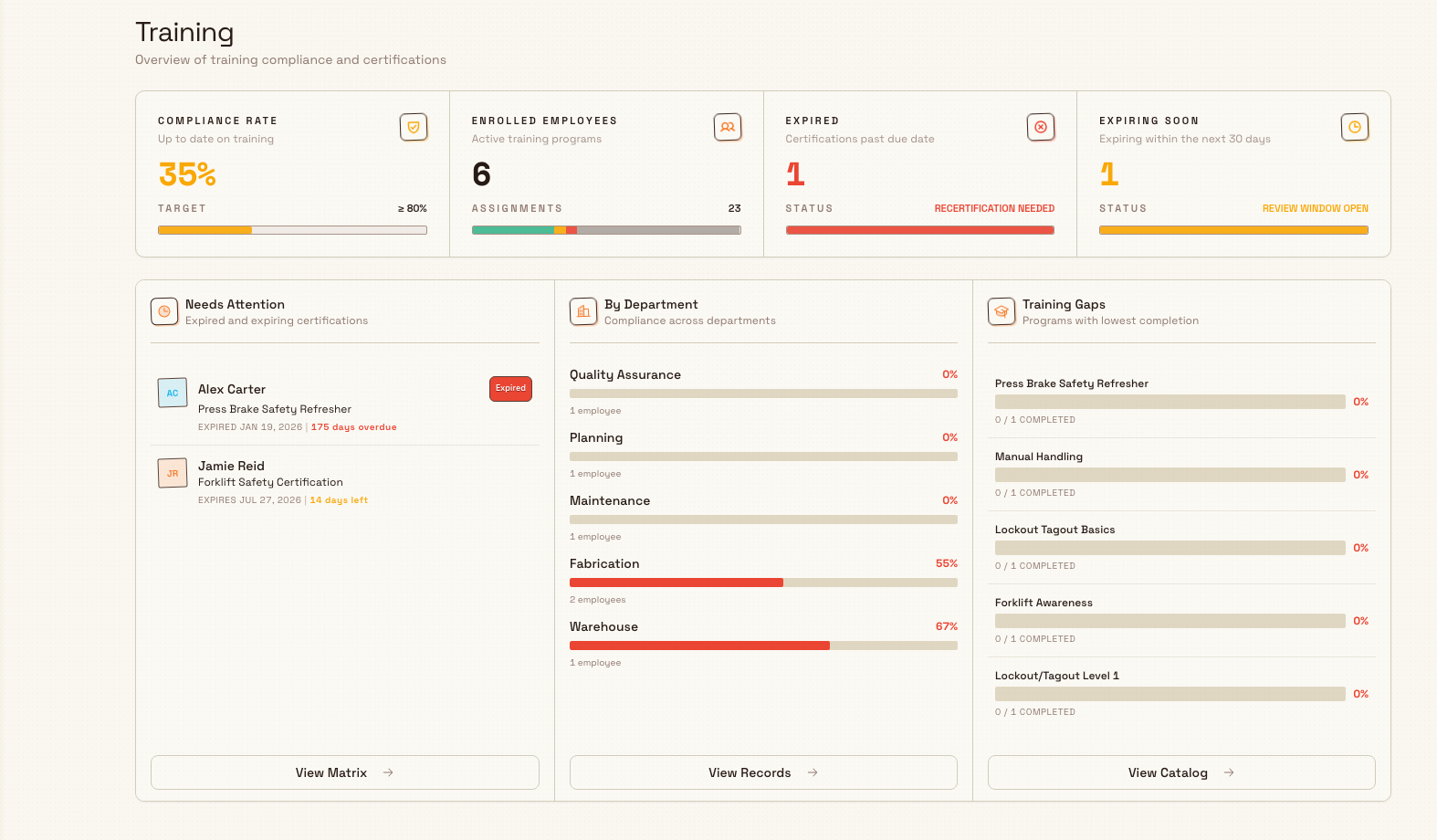Click the Compliance Rate target progress bar

[x=292, y=230]
